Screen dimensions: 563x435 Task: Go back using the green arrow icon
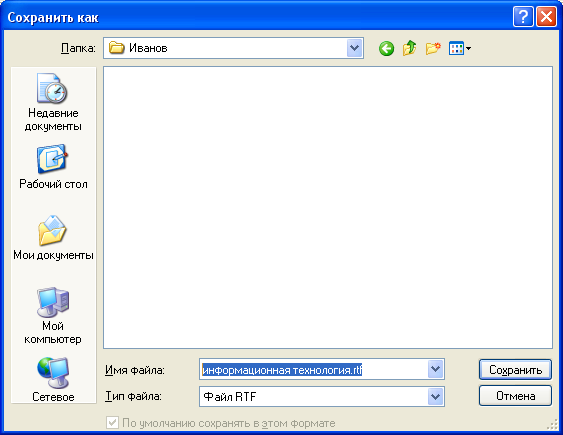click(386, 48)
